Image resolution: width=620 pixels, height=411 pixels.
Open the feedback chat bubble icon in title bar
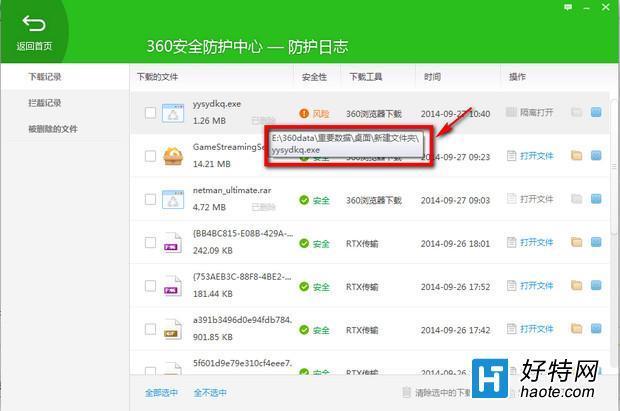pos(568,7)
